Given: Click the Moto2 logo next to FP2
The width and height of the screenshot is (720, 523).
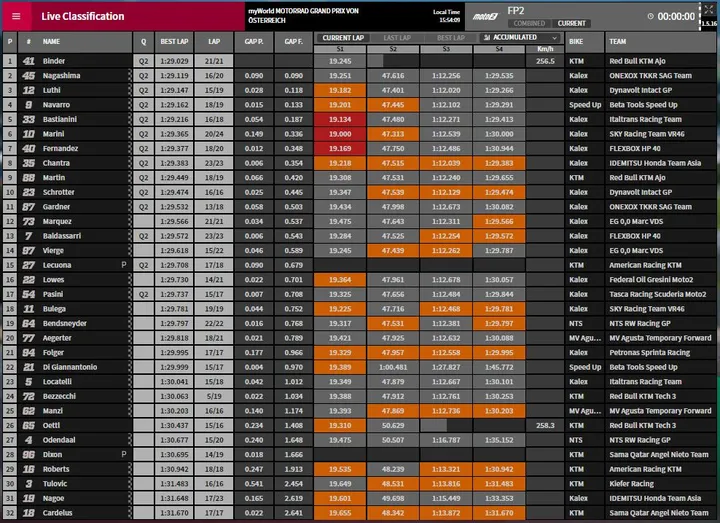Looking at the screenshot, I should pos(485,17).
